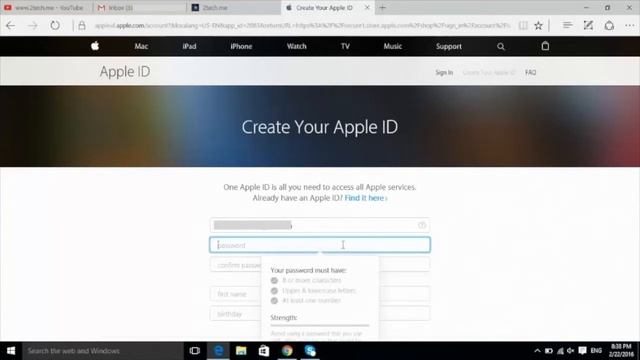Click the taskbar clock and date

point(621,351)
